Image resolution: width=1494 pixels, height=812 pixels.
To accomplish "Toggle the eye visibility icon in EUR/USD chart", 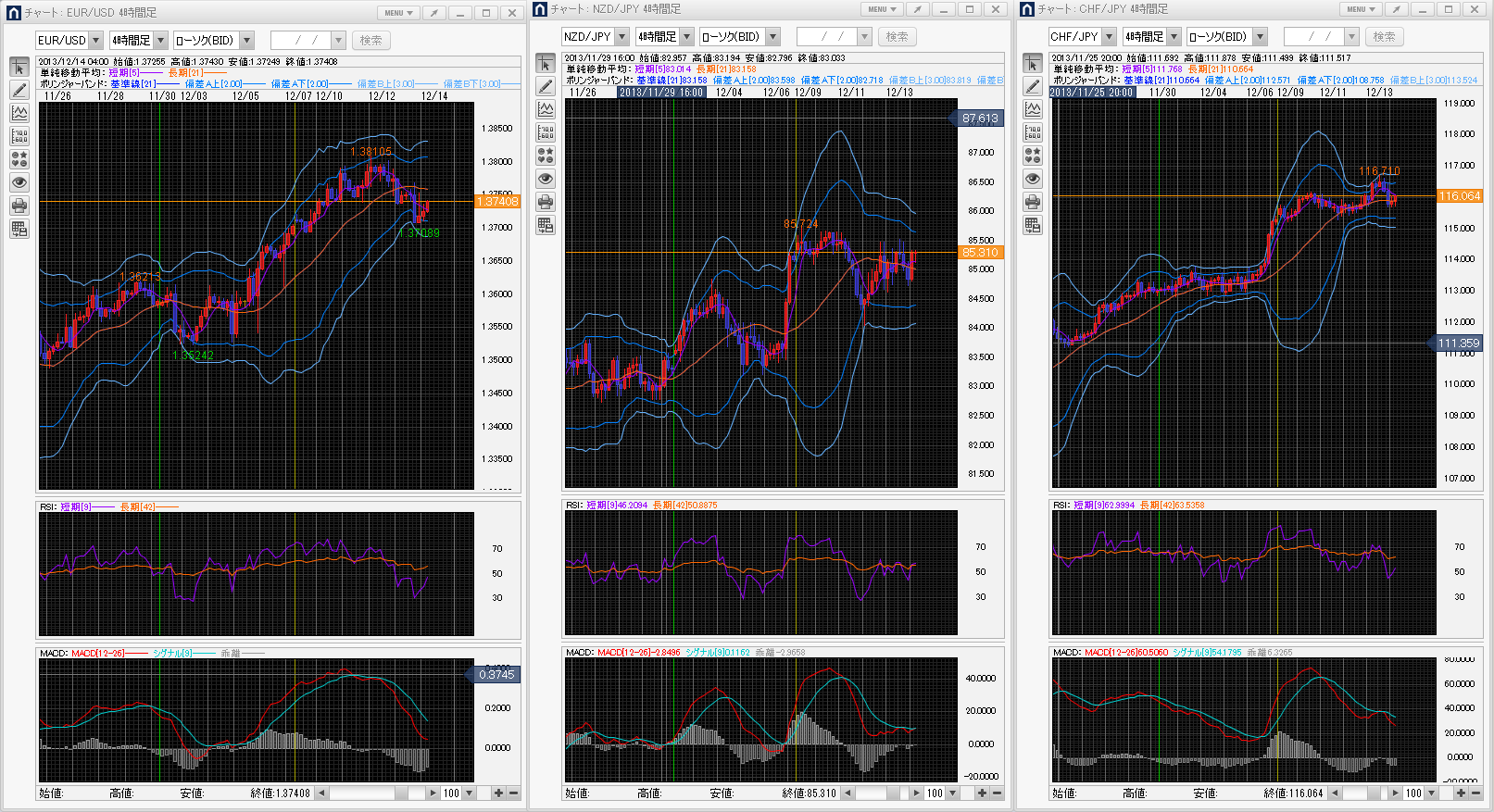I will pyautogui.click(x=19, y=182).
